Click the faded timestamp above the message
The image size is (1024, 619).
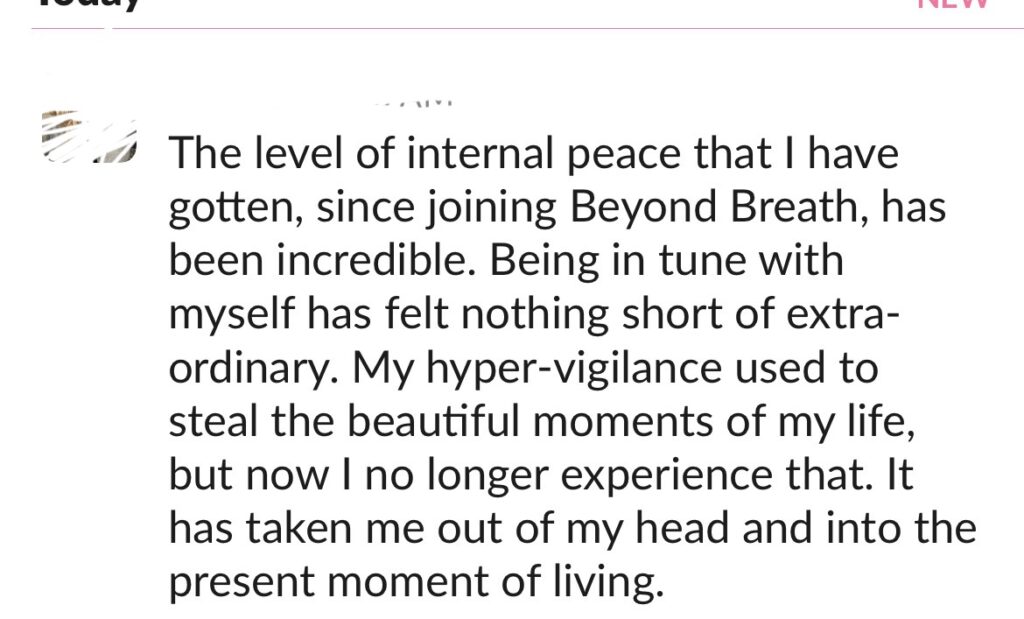tap(414, 103)
